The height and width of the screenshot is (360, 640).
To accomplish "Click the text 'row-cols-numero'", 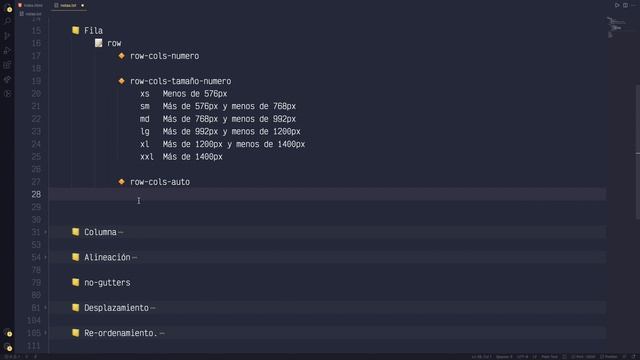I will (x=164, y=56).
